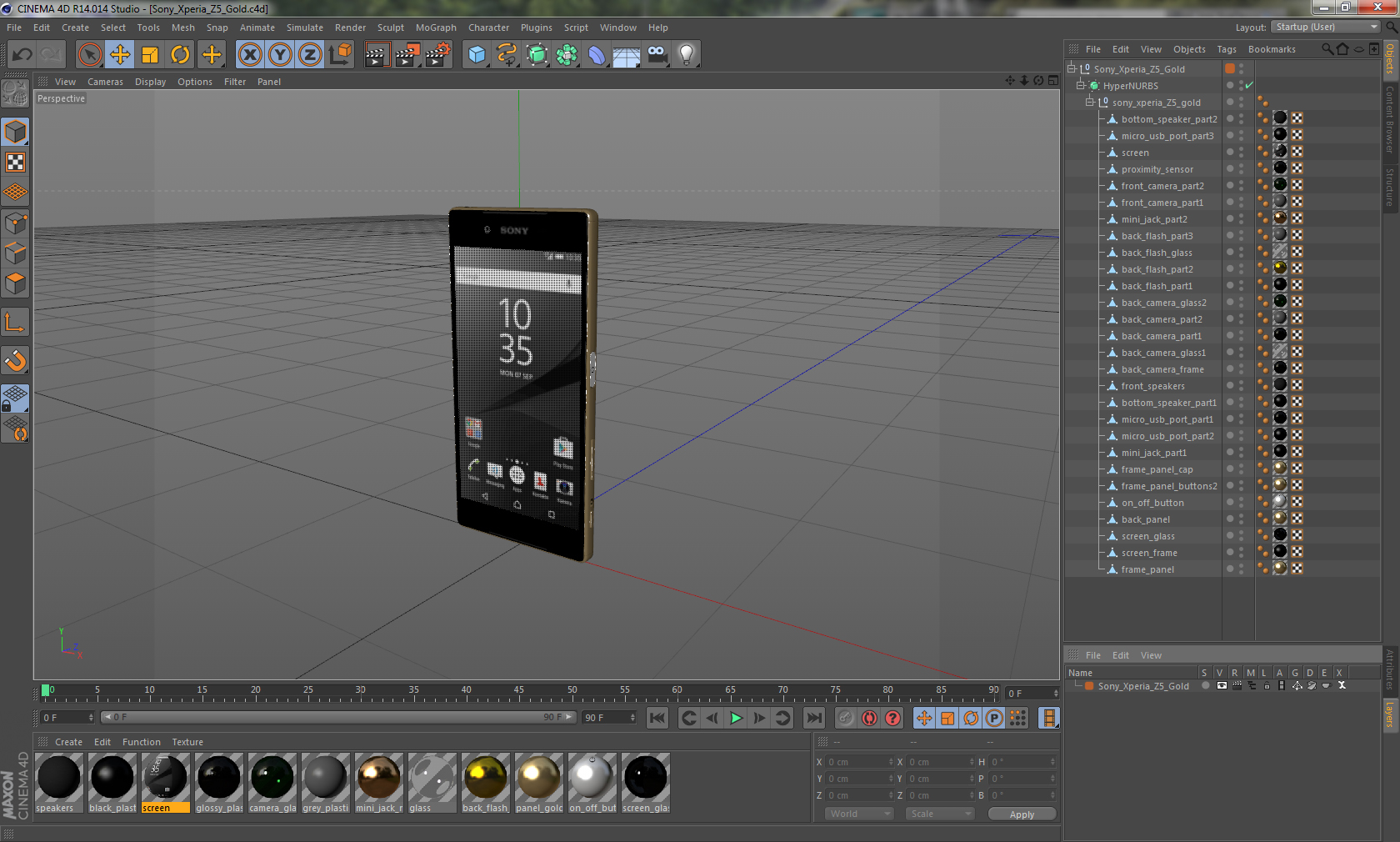Switch to Points mode
Screen dimensions: 1400x842
(15, 223)
